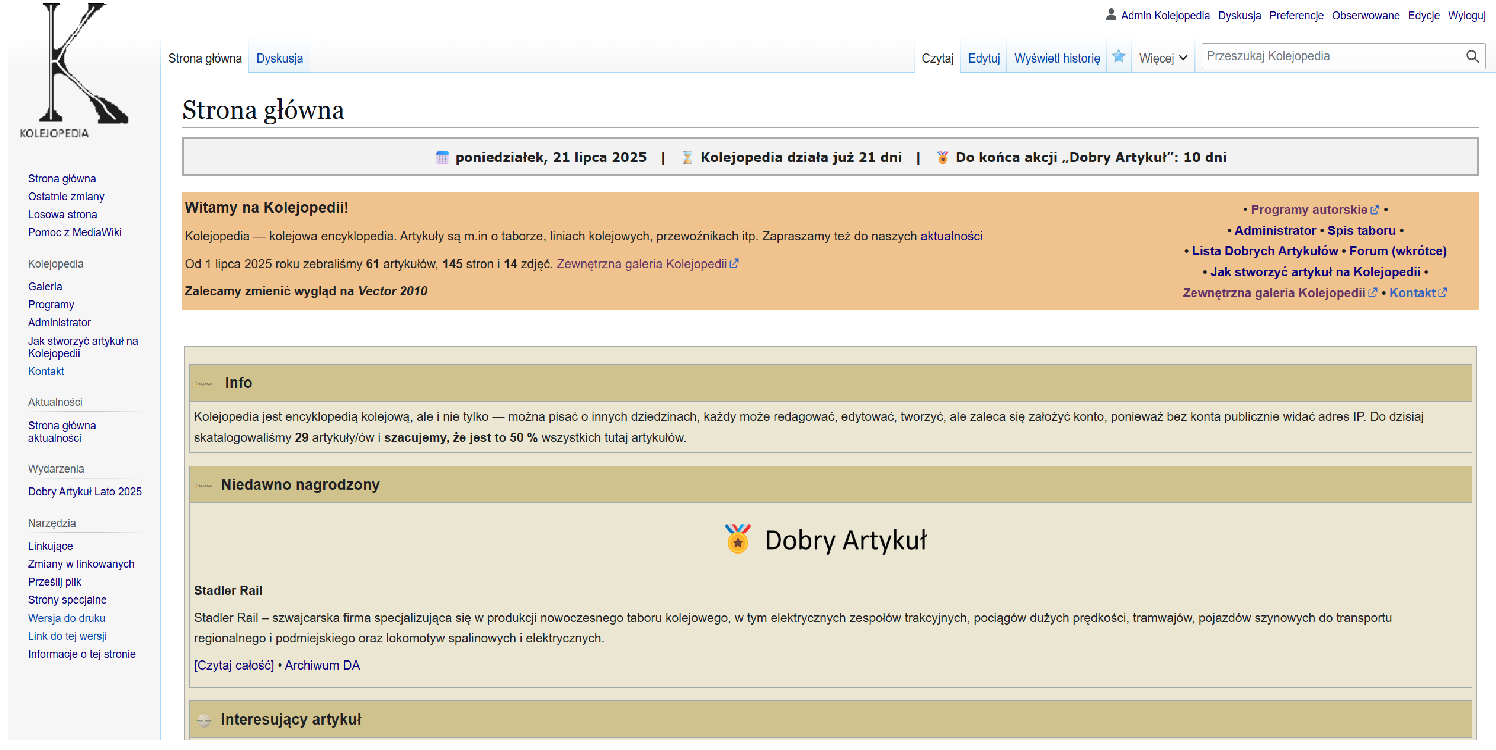Switch to the Dyskusja tab
Image resolution: width=1496 pixels, height=750 pixels.
point(279,58)
